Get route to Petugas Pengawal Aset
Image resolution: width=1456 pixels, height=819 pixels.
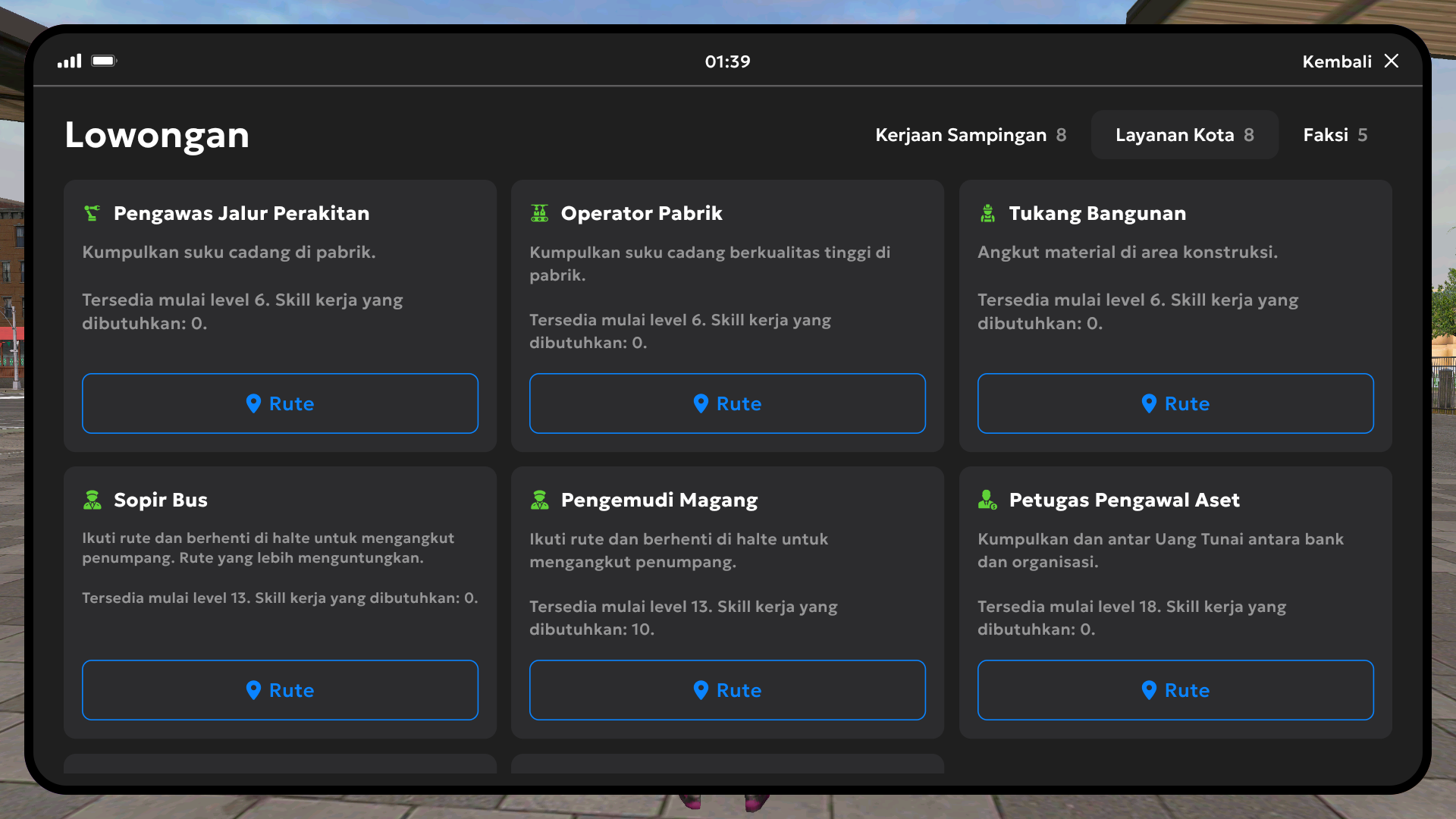tap(1175, 690)
